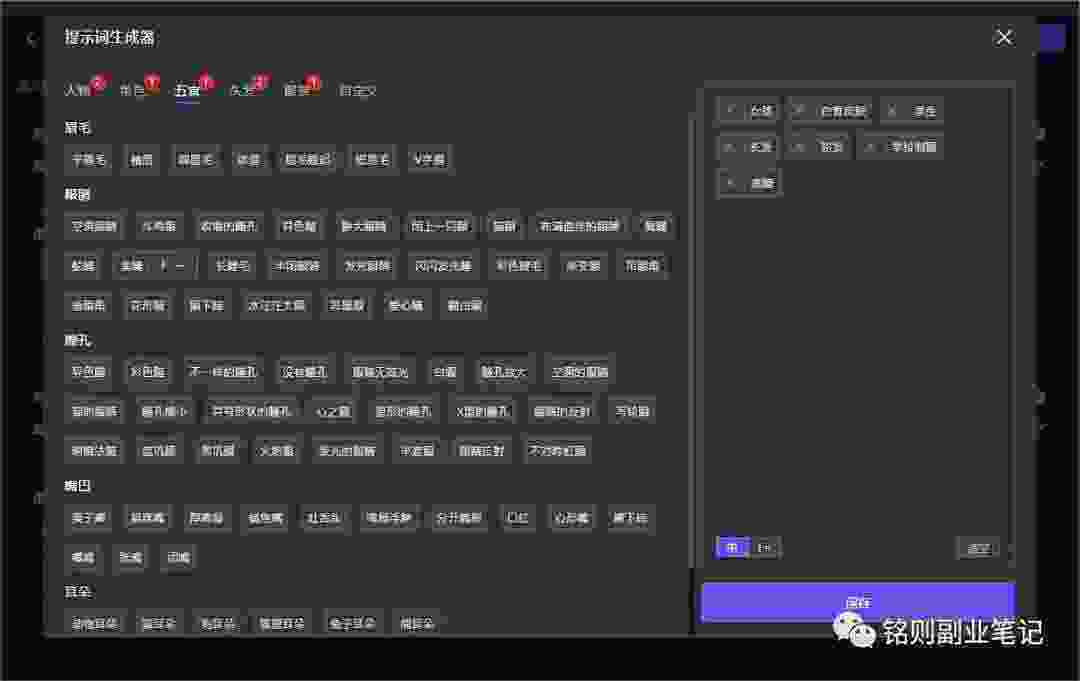Choose the 不一样的瞳孔 pupil tag

click(223, 372)
